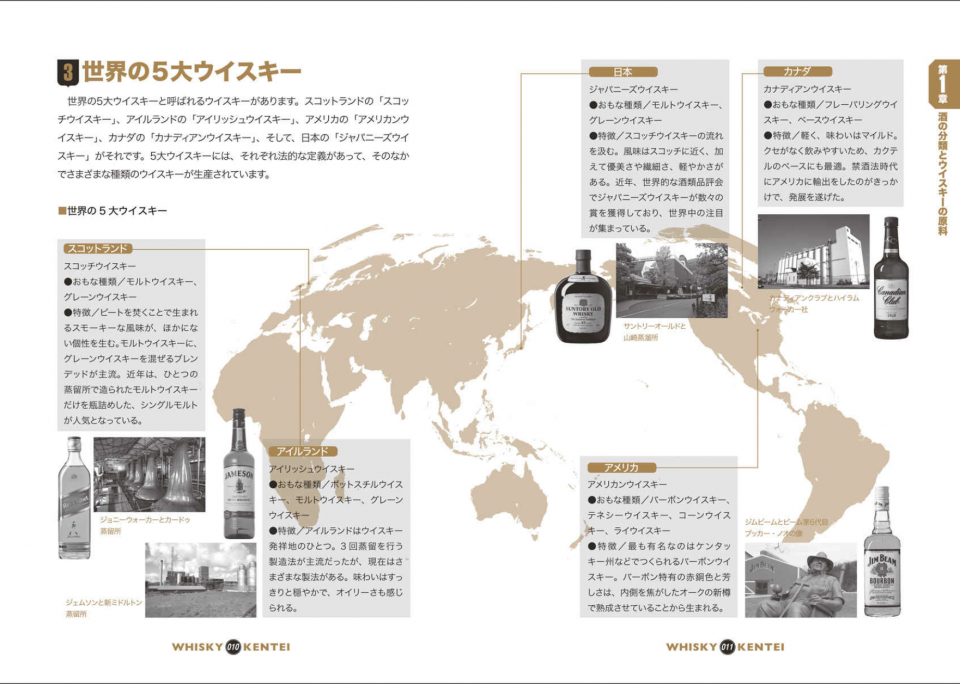Click the Canadian Club bottle image

(891, 277)
